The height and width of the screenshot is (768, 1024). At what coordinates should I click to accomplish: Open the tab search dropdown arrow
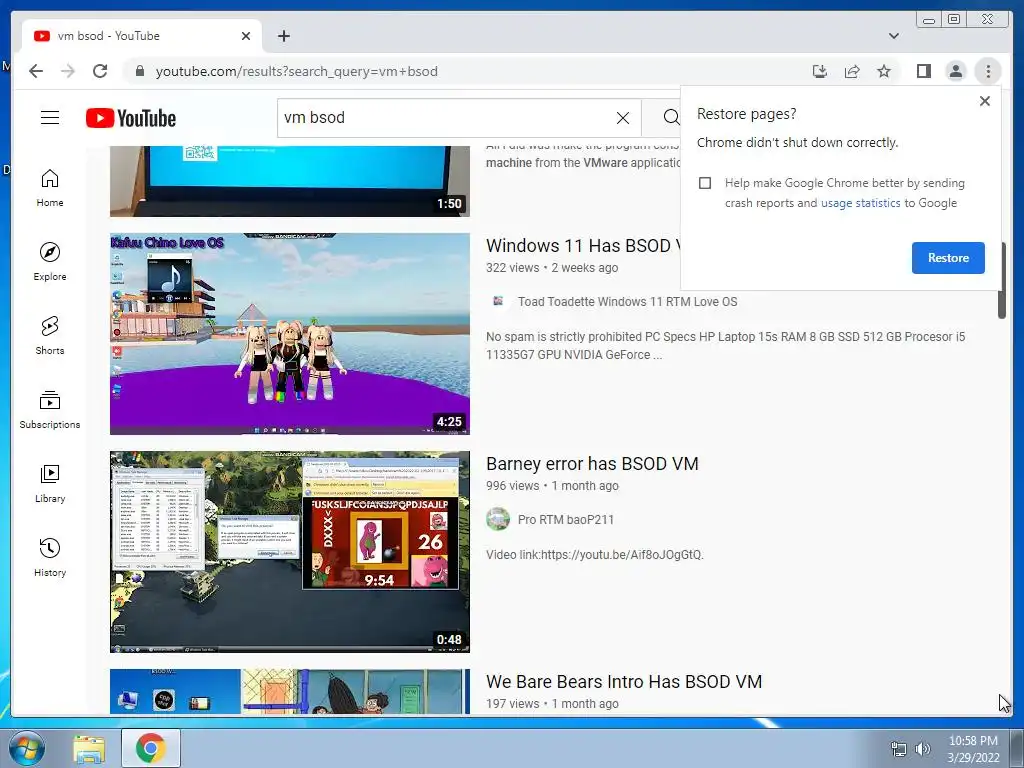[x=893, y=36]
